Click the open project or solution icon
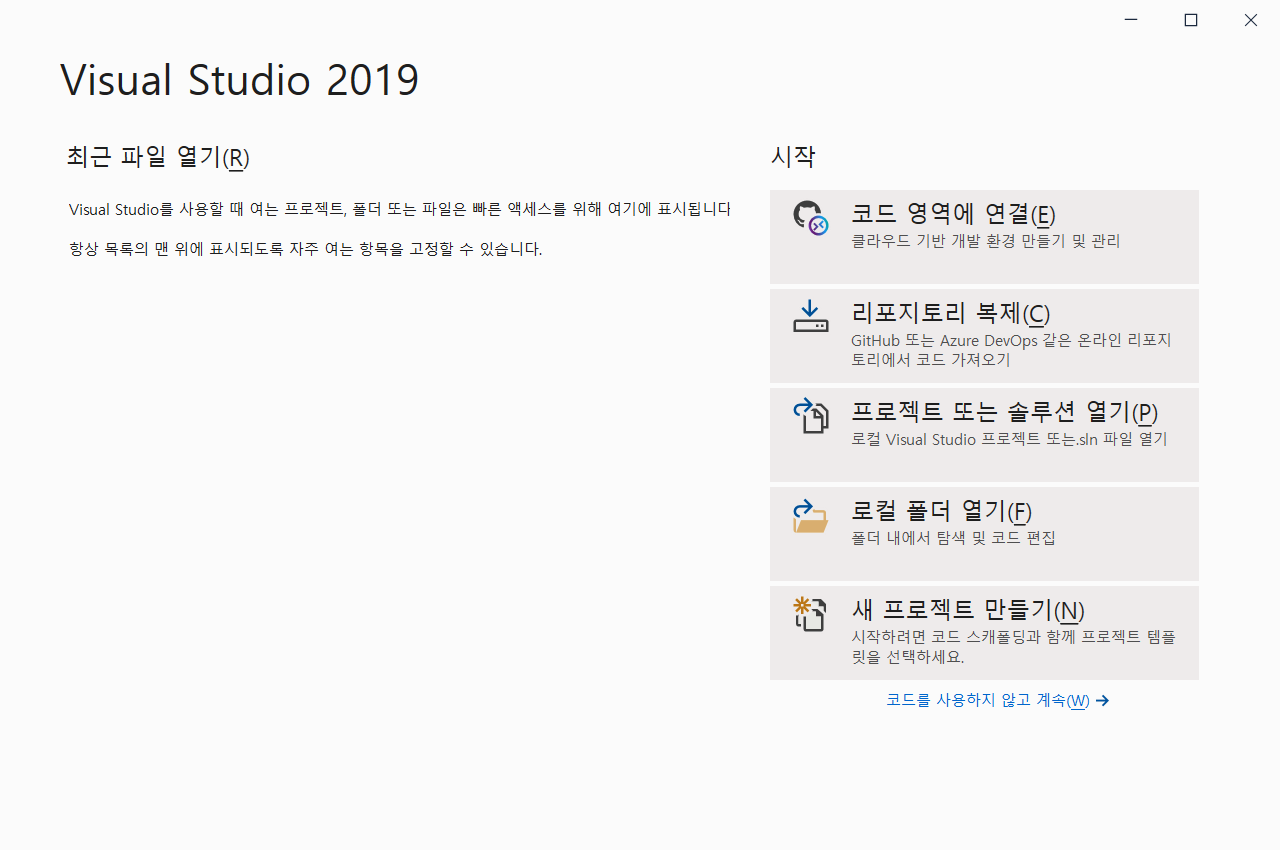1280x850 pixels. (x=810, y=416)
